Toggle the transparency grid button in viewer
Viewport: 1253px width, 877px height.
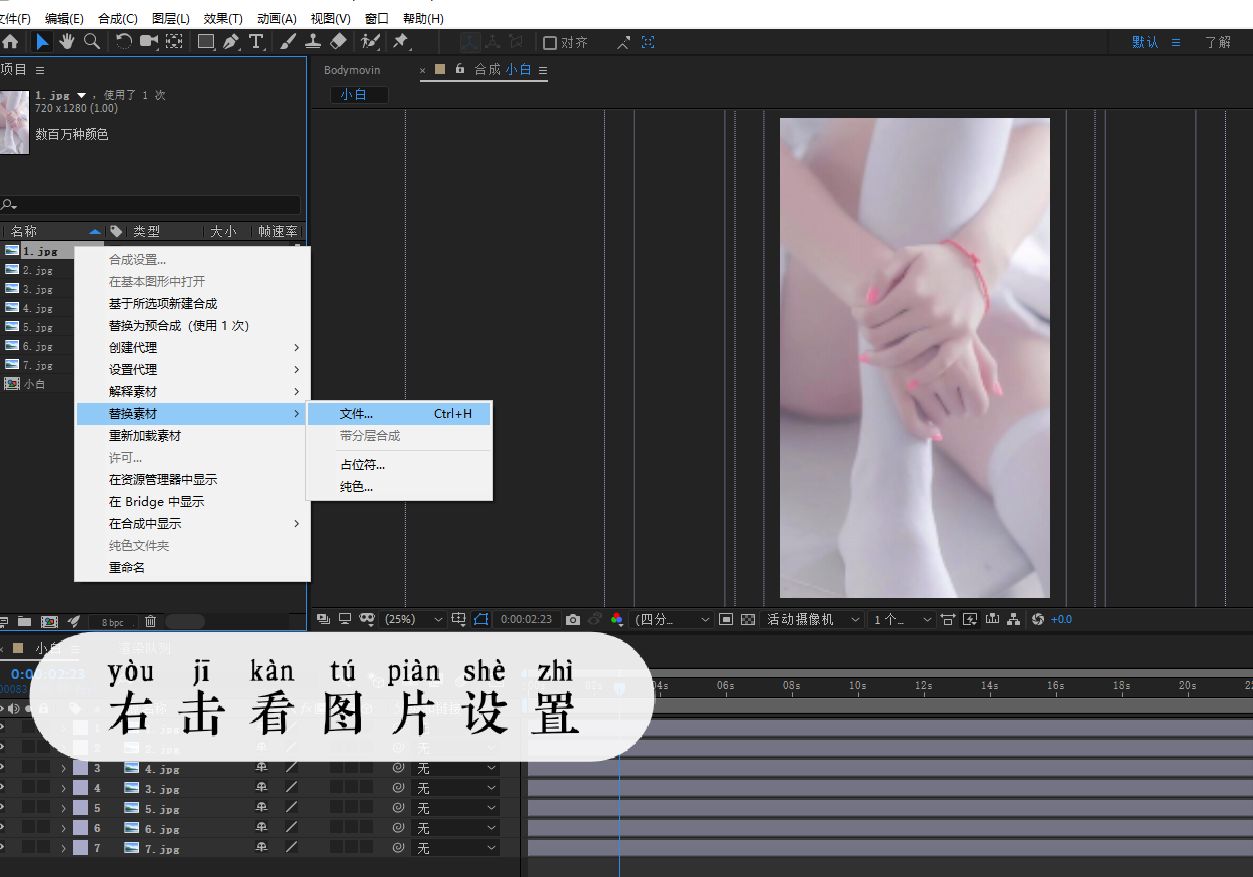(748, 620)
